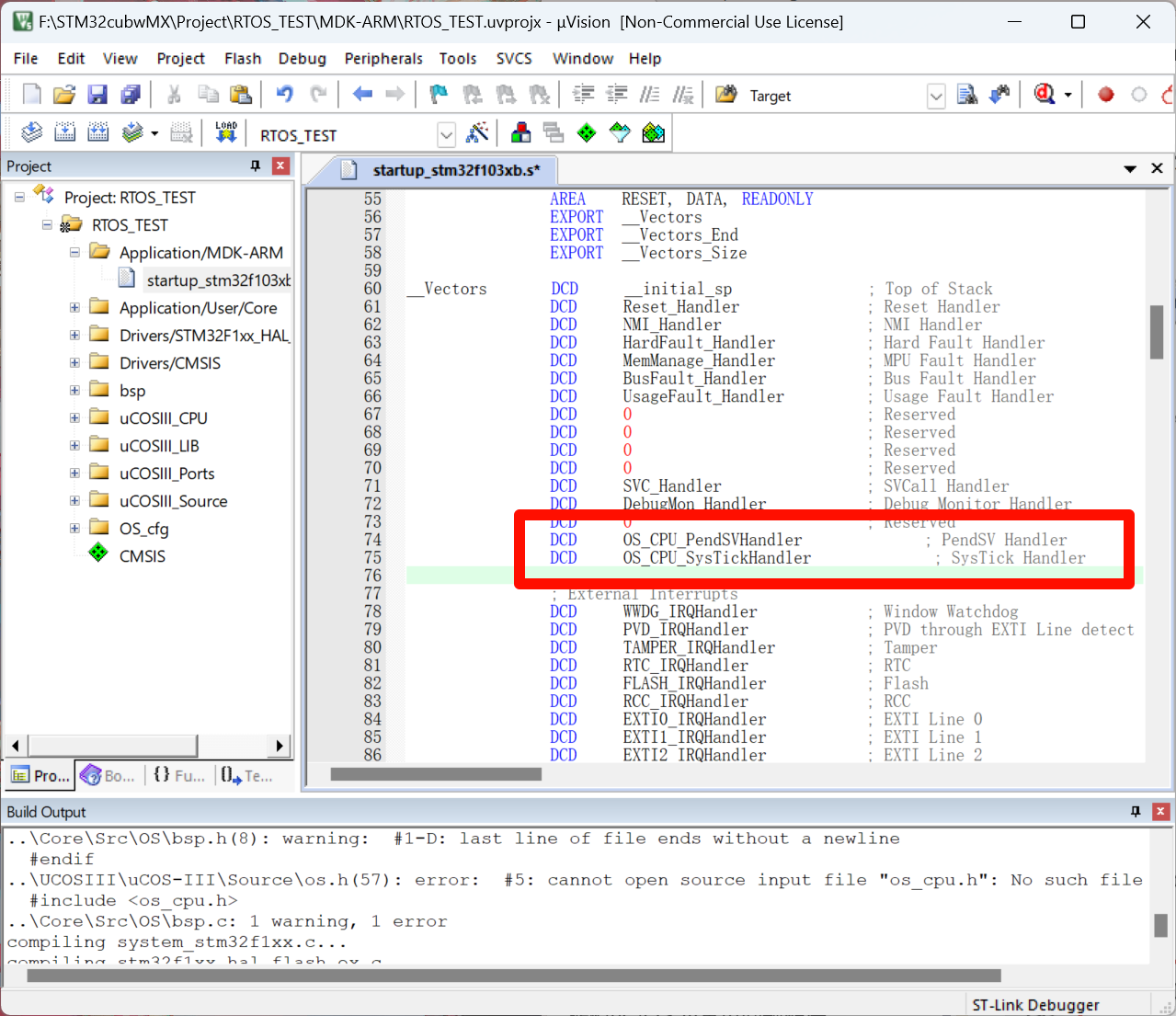The width and height of the screenshot is (1176, 1016).
Task: Click the Start/Stop Debug Session icon
Action: tap(1045, 95)
